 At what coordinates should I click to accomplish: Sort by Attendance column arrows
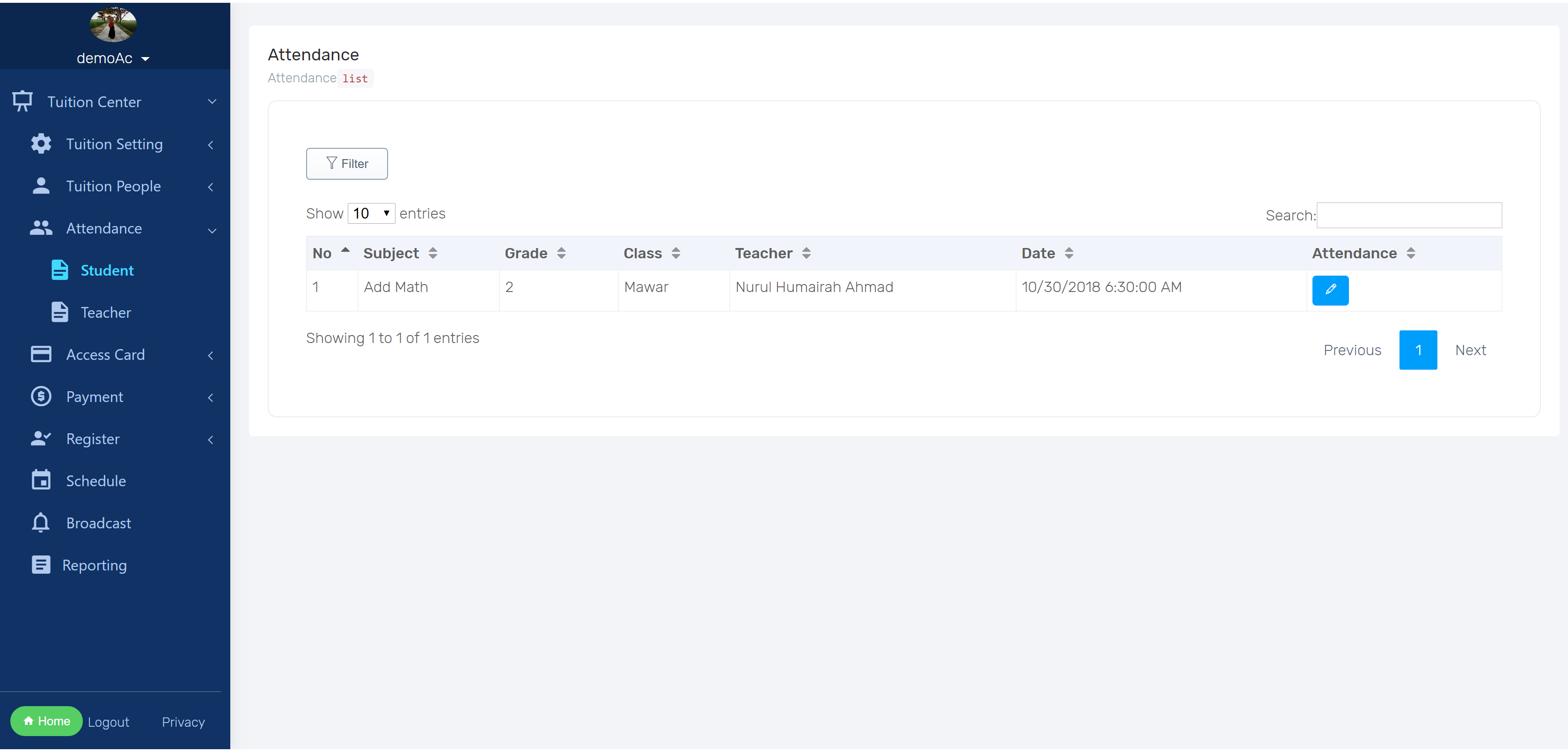(1410, 253)
